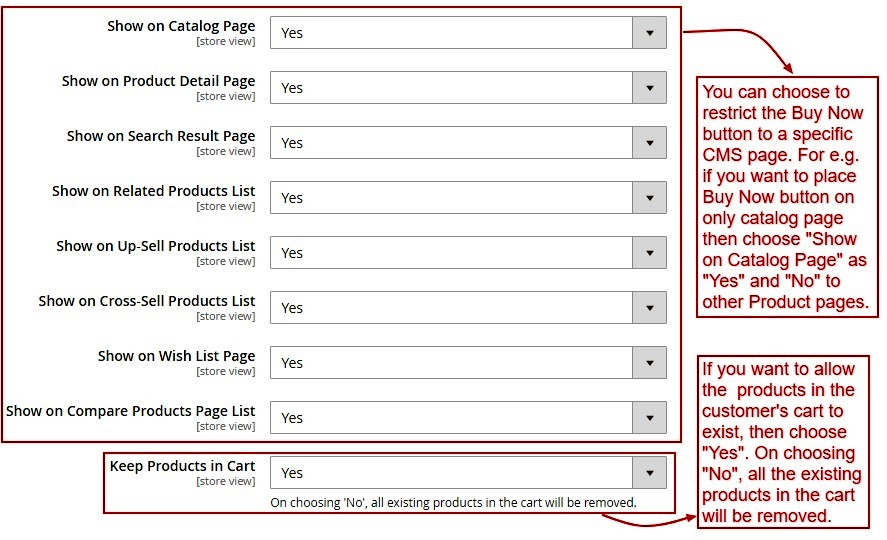Open the Keep Products in Cart dropdown

click(452, 473)
